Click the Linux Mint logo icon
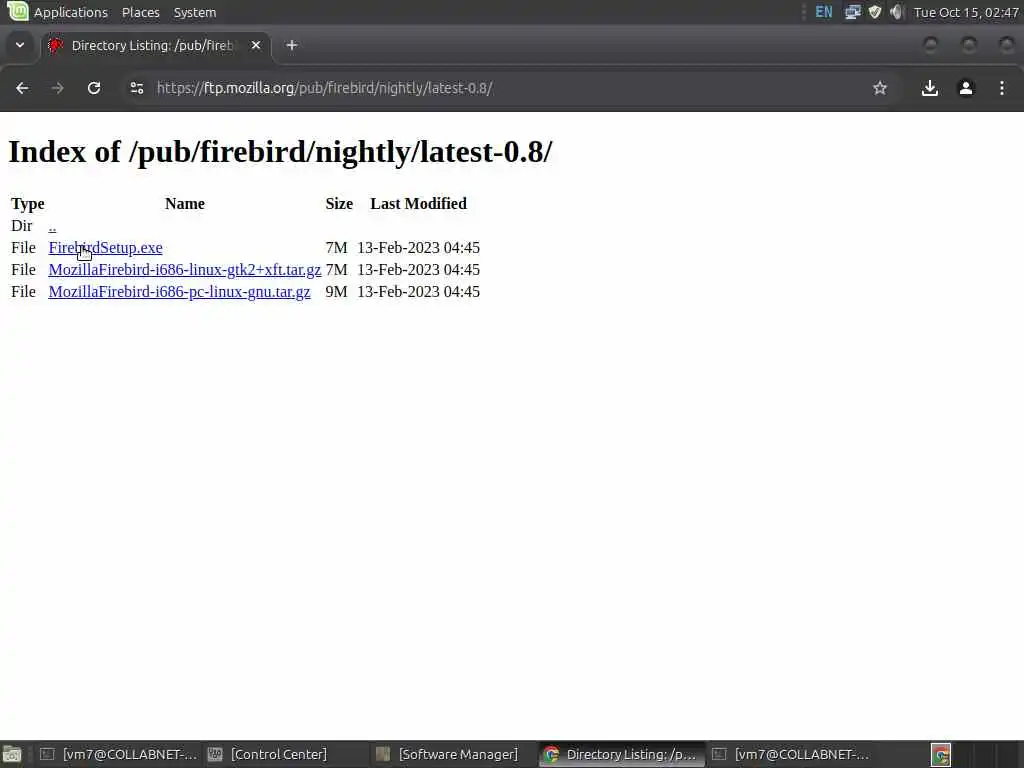Image resolution: width=1024 pixels, height=768 pixels. (17, 11)
